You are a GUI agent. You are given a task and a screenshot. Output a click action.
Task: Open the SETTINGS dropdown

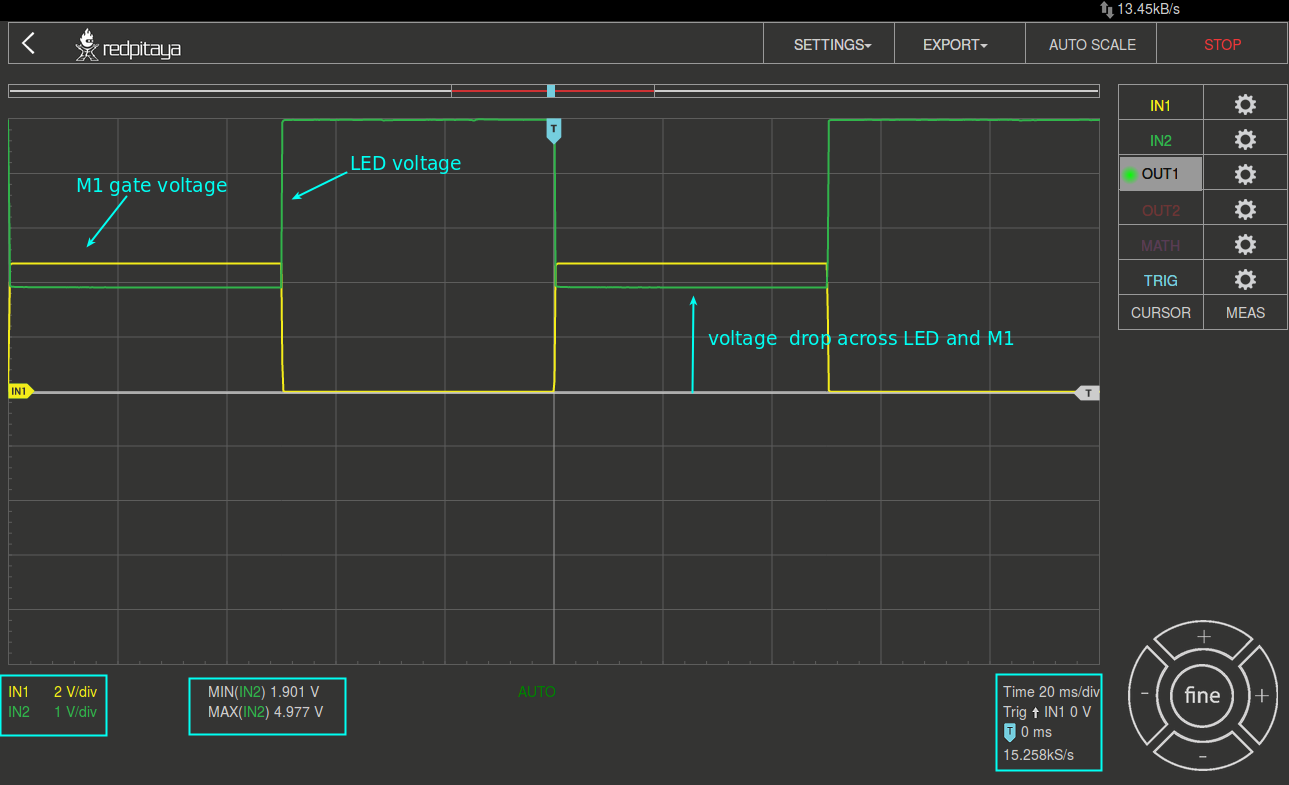[832, 44]
